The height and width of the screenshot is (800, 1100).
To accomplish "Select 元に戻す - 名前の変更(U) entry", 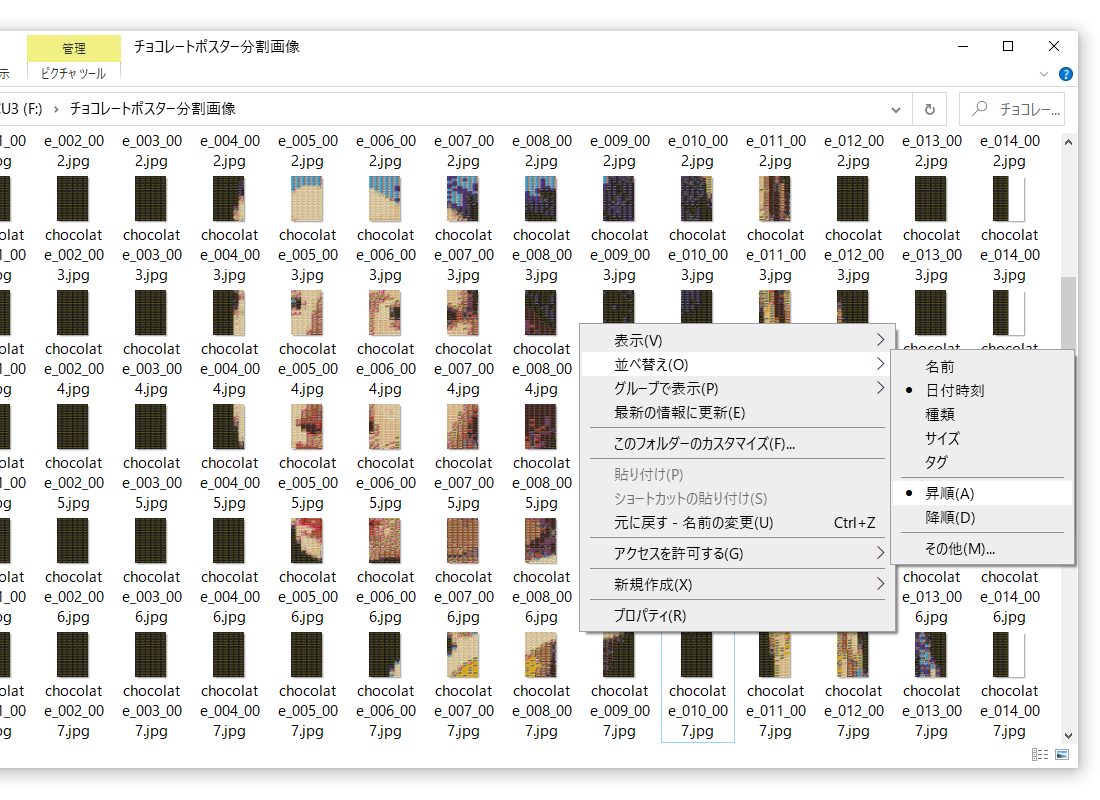I will (737, 523).
